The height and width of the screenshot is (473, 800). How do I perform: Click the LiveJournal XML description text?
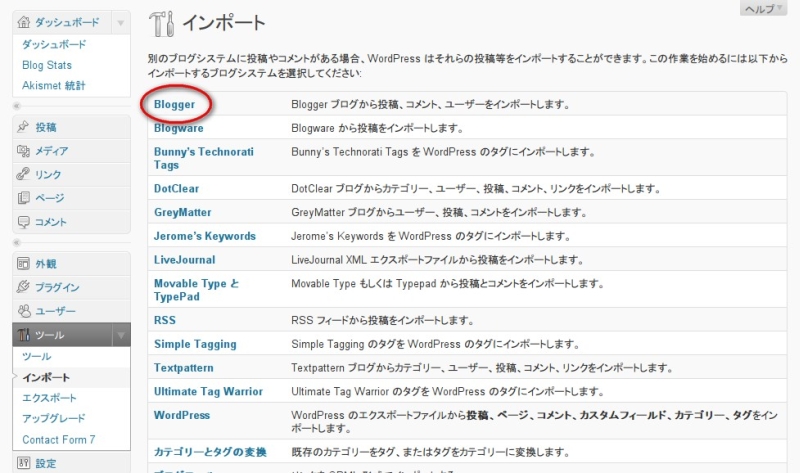coord(437,260)
